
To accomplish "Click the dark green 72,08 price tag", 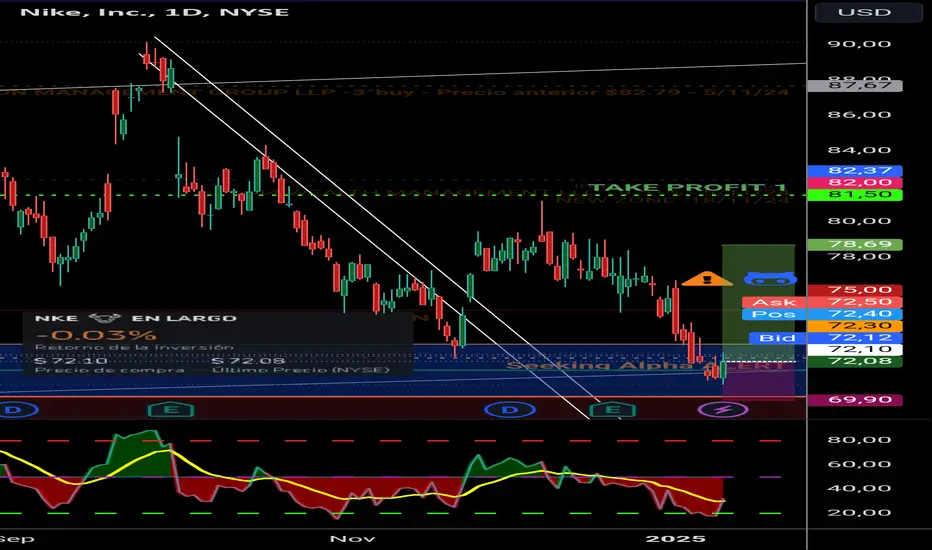I will [x=855, y=361].
